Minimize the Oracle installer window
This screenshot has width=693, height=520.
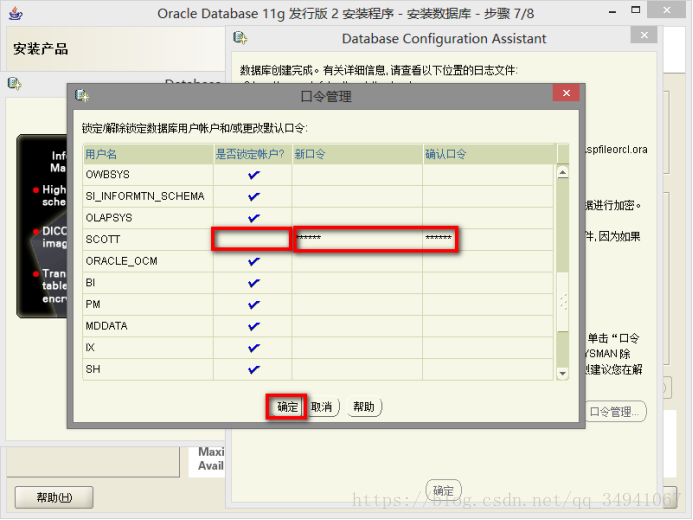click(612, 11)
